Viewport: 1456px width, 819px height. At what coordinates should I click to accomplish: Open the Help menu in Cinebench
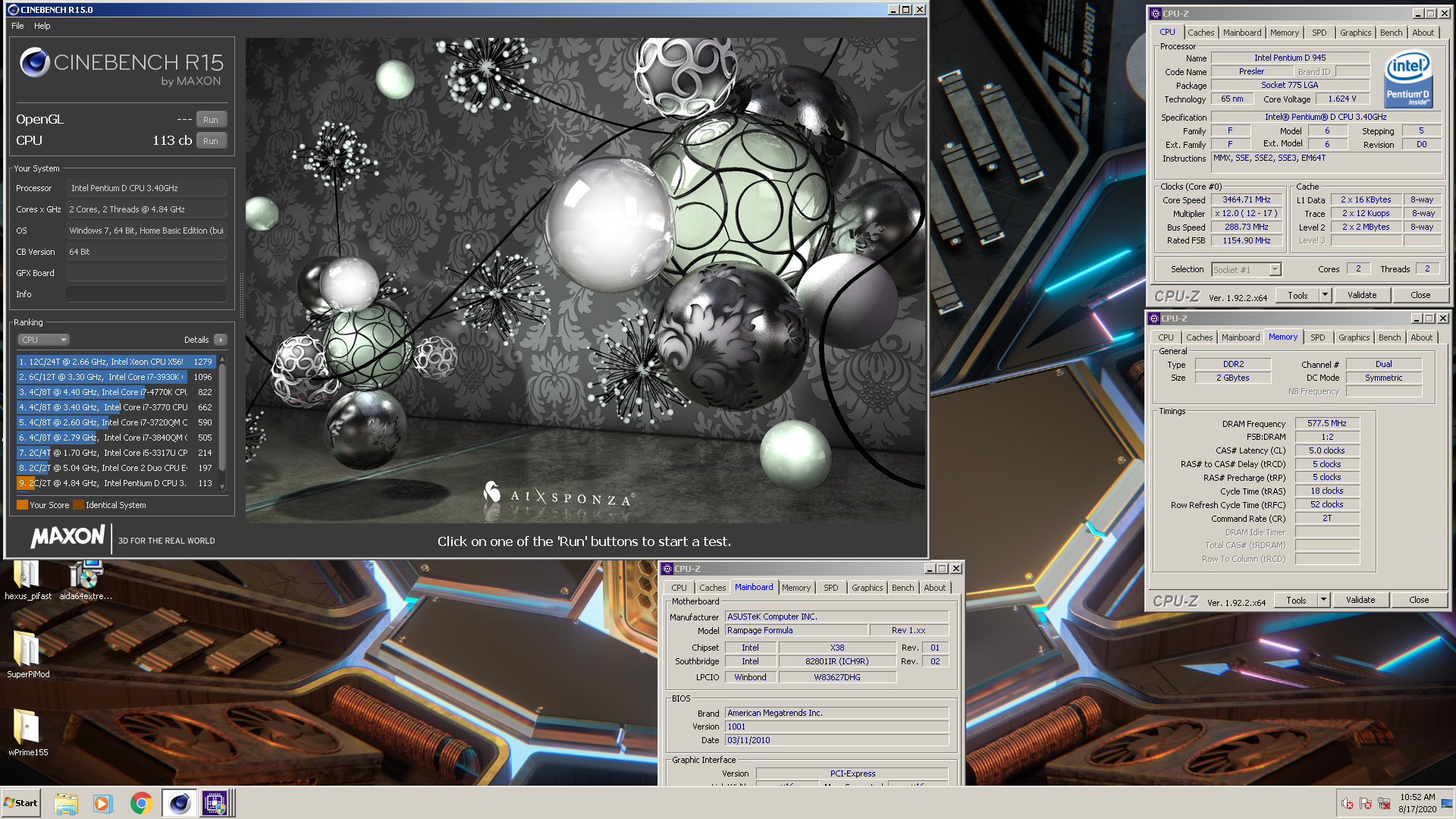point(42,26)
